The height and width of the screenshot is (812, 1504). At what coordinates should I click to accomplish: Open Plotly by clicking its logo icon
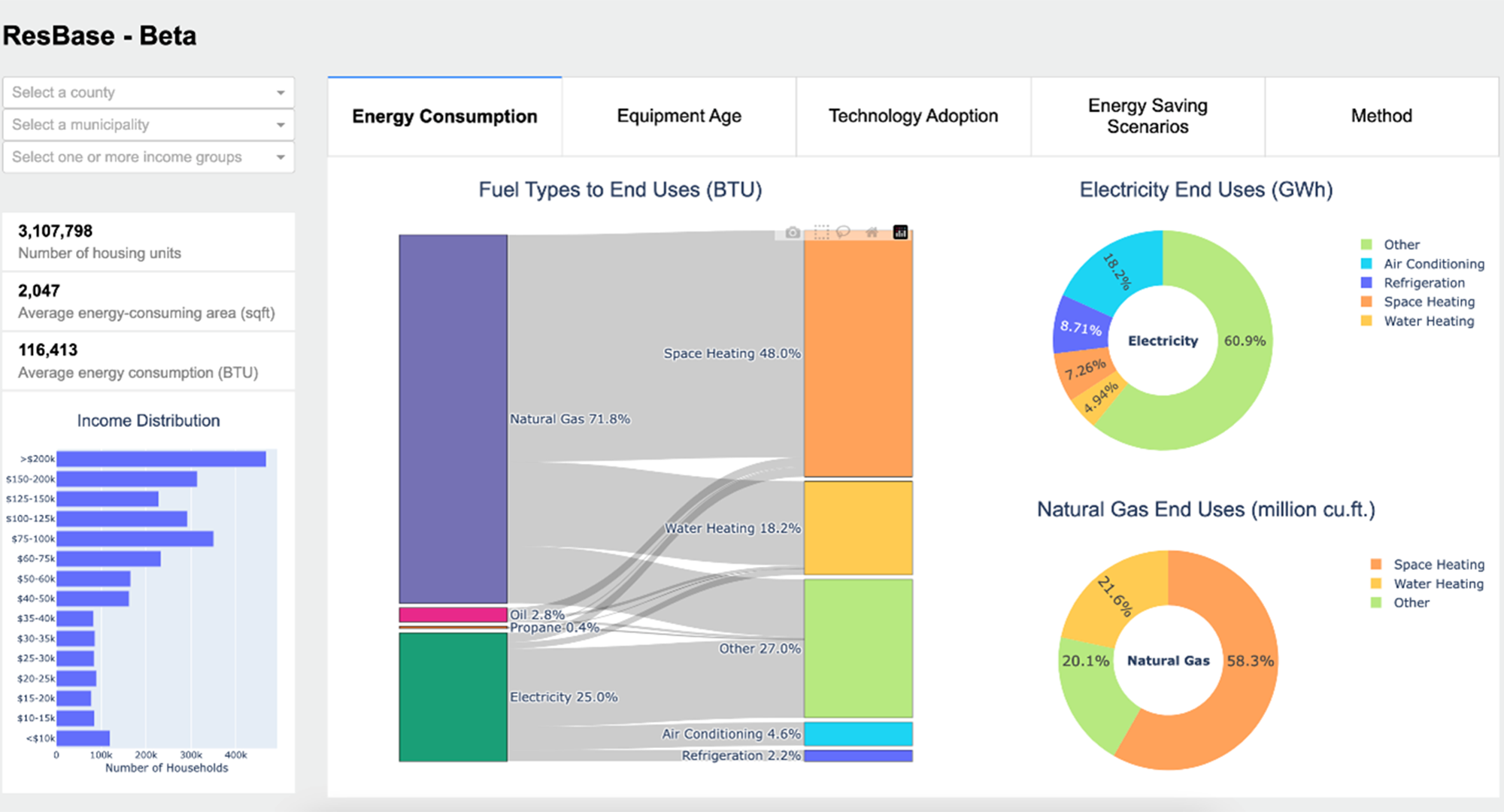(900, 232)
